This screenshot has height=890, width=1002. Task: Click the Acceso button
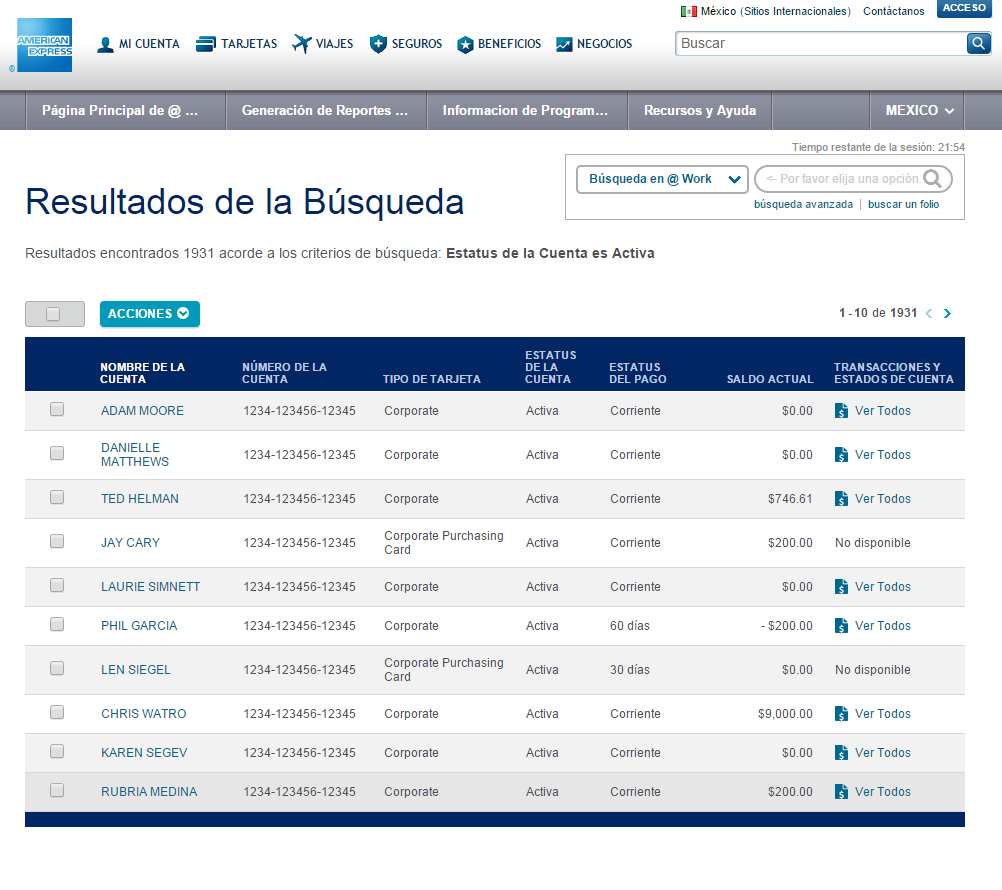(964, 8)
